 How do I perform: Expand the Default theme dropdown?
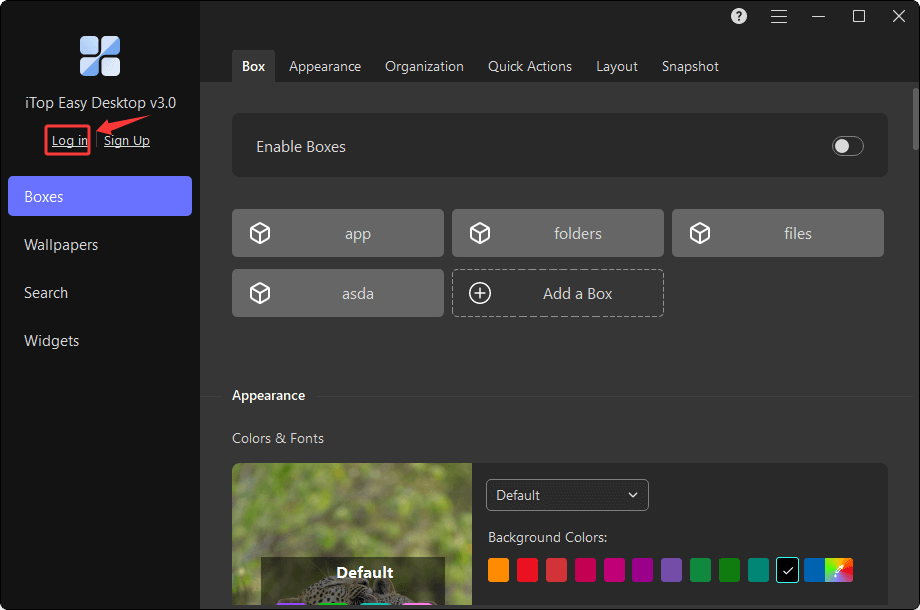click(x=567, y=495)
